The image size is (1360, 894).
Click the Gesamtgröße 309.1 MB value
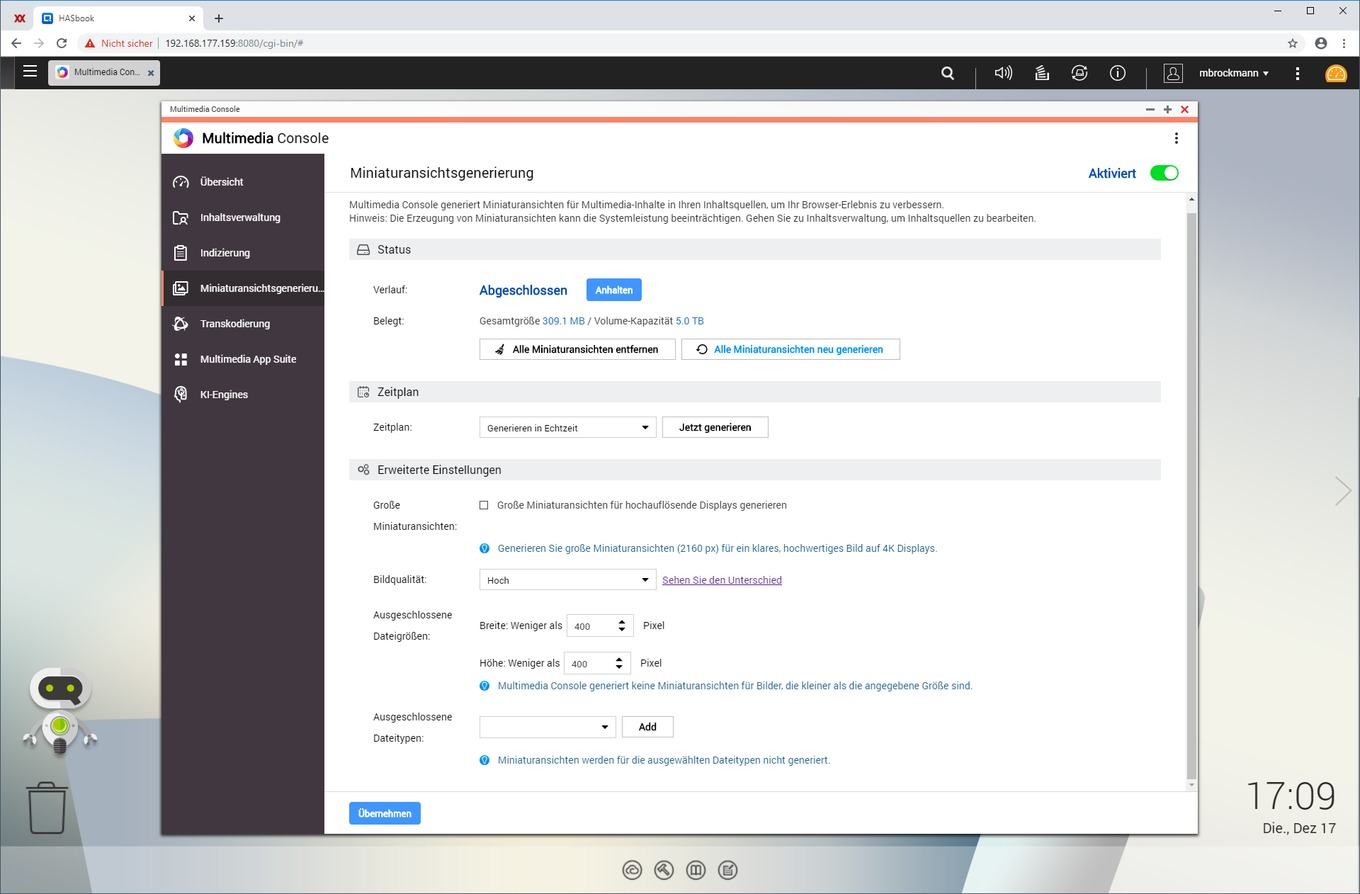coord(563,321)
